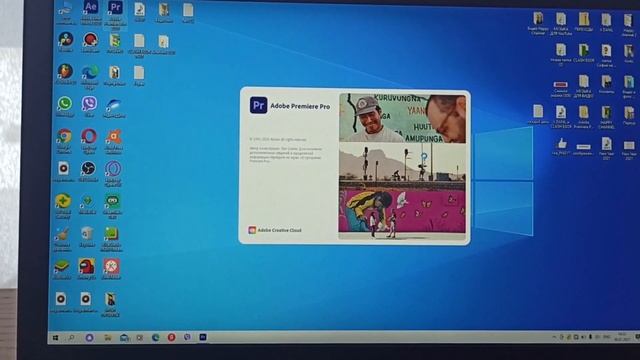
Task: Open the purple ring browser shortcut
Action: coord(113,169)
